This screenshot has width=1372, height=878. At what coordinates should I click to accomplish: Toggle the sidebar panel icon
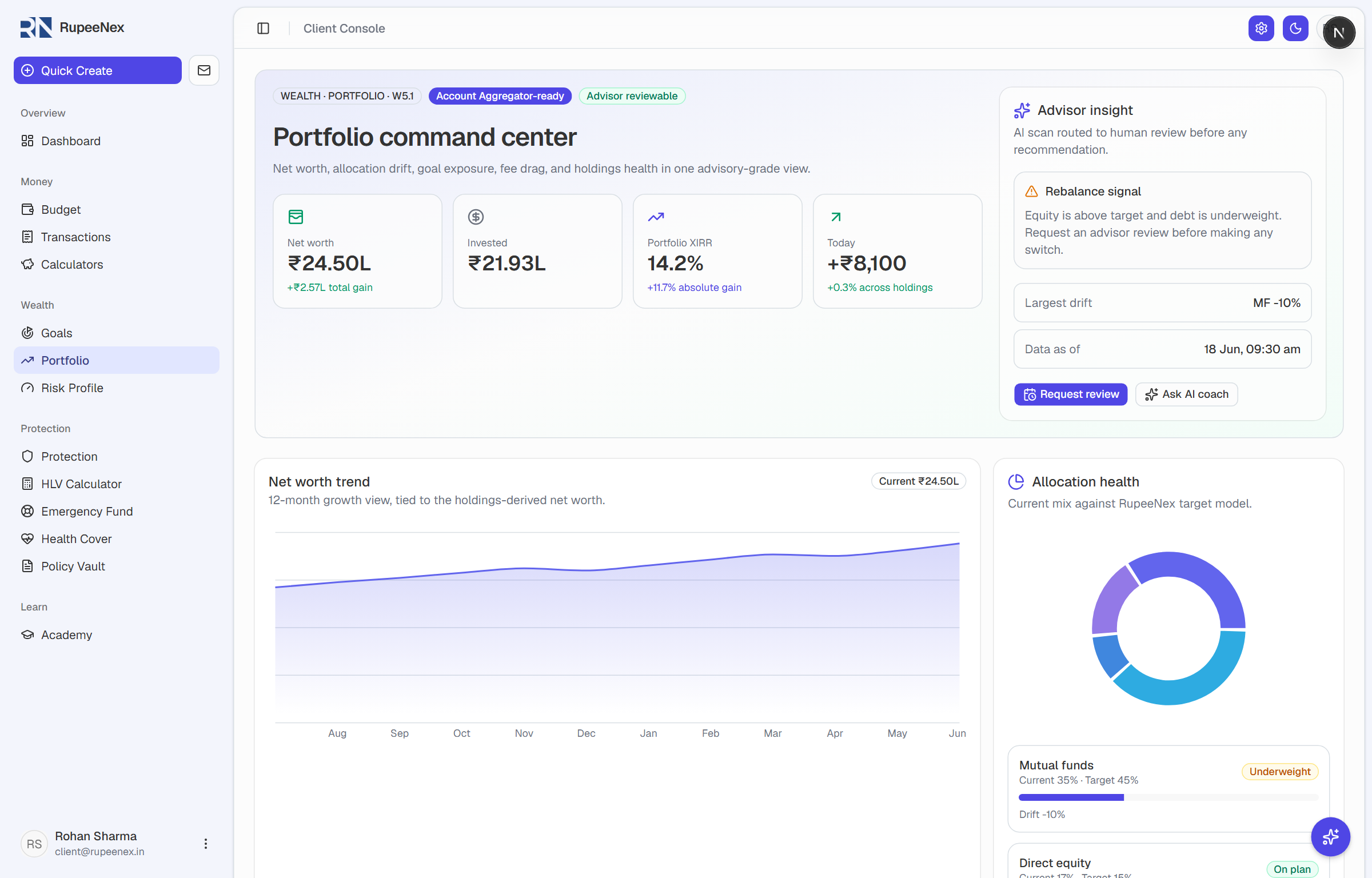coord(263,28)
